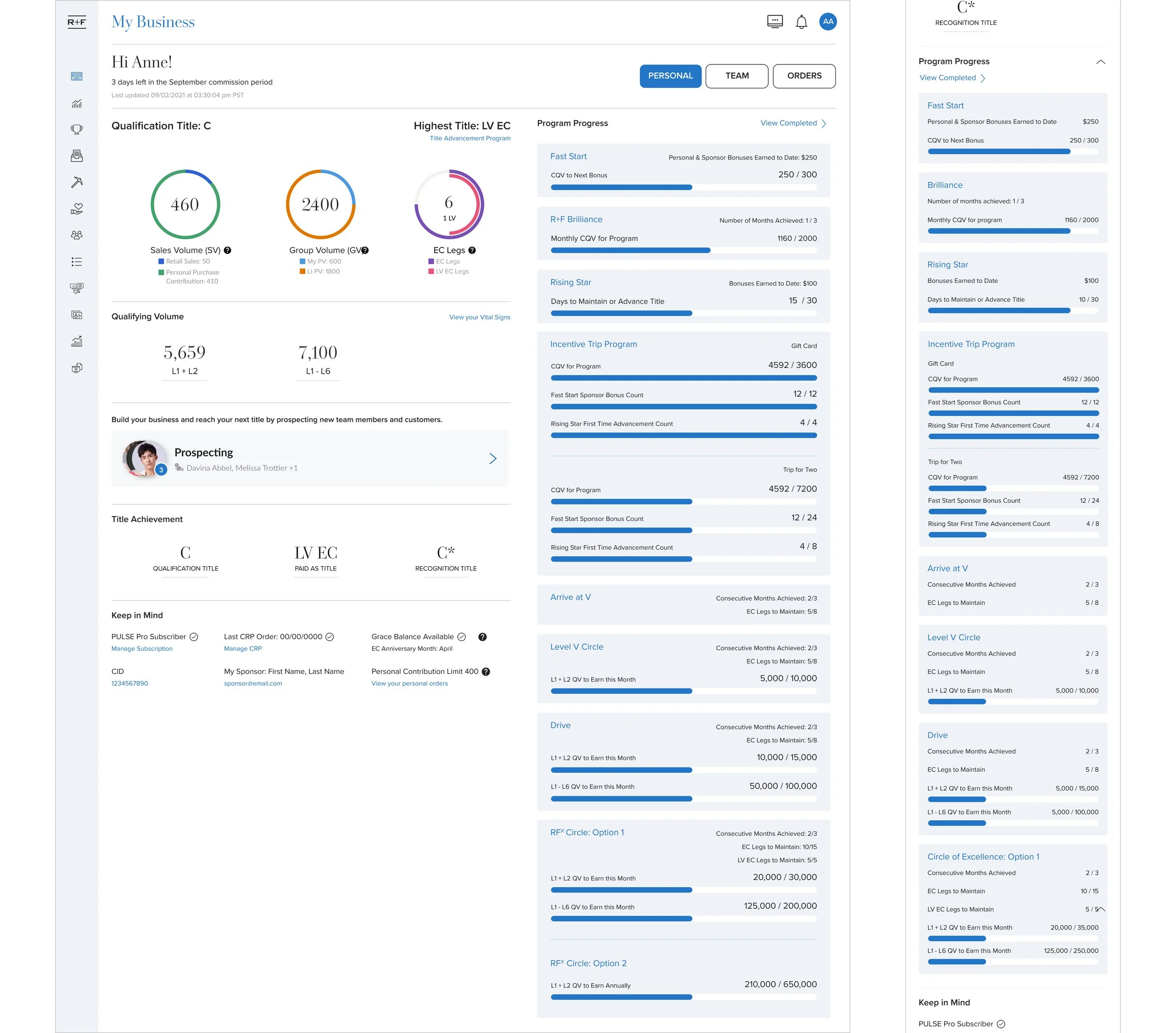This screenshot has width=1176, height=1033.
Task: Click the bulleted list sidebar icon
Action: click(77, 262)
